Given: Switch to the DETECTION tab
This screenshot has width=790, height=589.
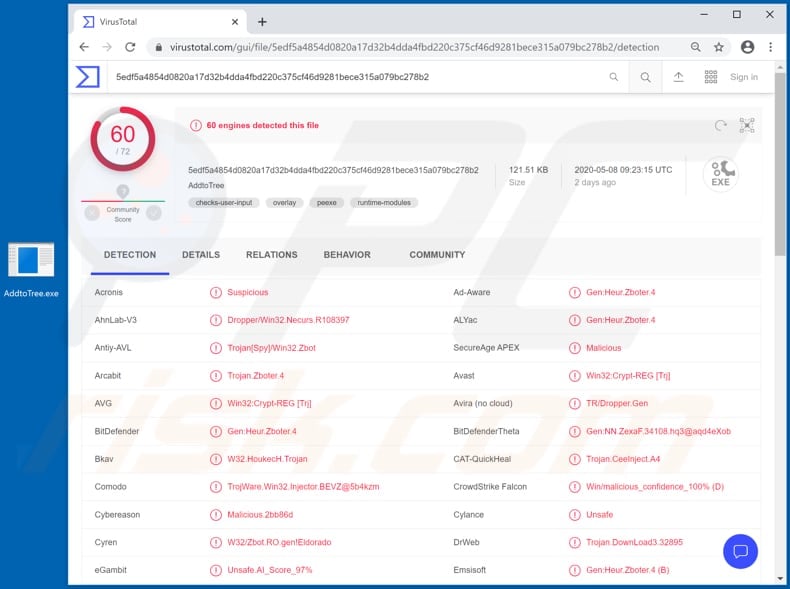Looking at the screenshot, I should 130,255.
